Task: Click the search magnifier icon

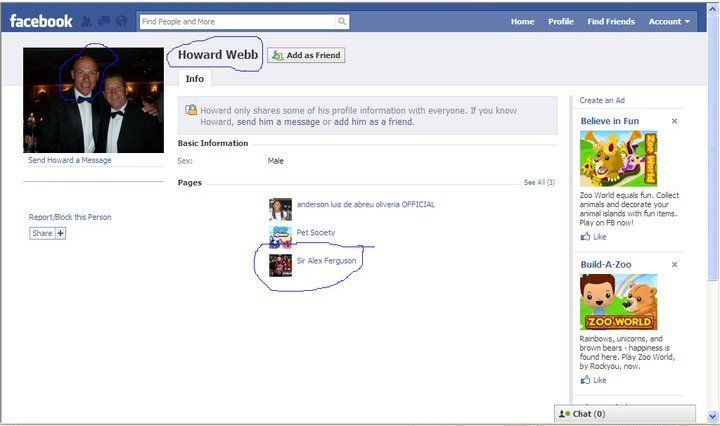Action: click(x=341, y=21)
